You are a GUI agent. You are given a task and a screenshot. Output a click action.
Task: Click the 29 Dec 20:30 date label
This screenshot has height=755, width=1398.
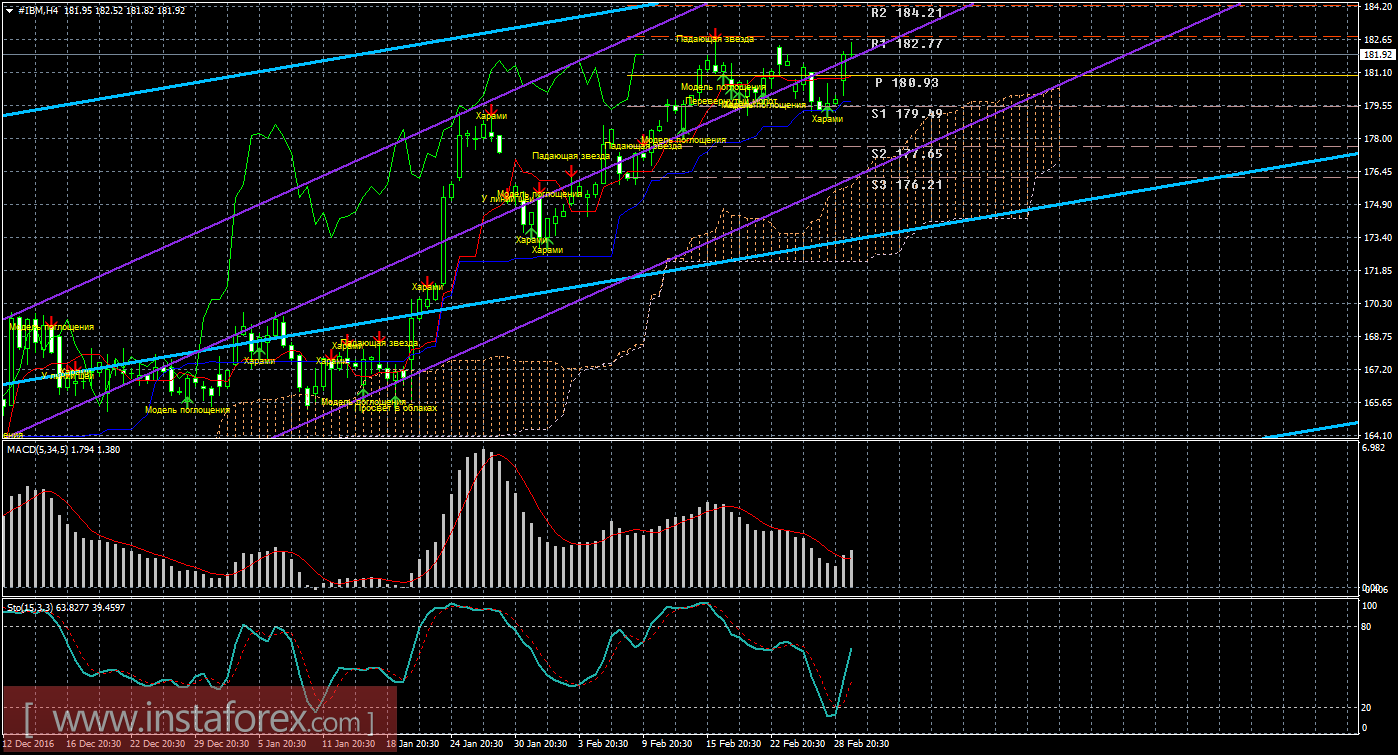coord(220,745)
